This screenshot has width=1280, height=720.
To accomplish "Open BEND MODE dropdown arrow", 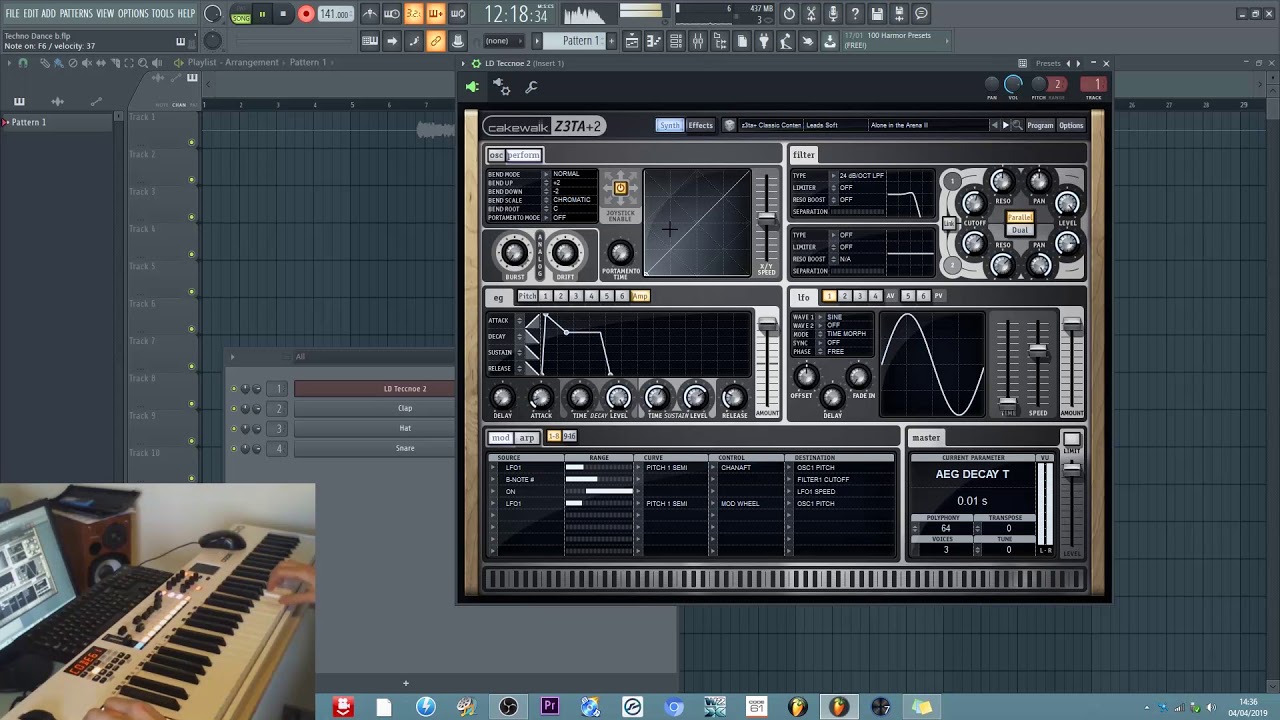I will [546, 174].
